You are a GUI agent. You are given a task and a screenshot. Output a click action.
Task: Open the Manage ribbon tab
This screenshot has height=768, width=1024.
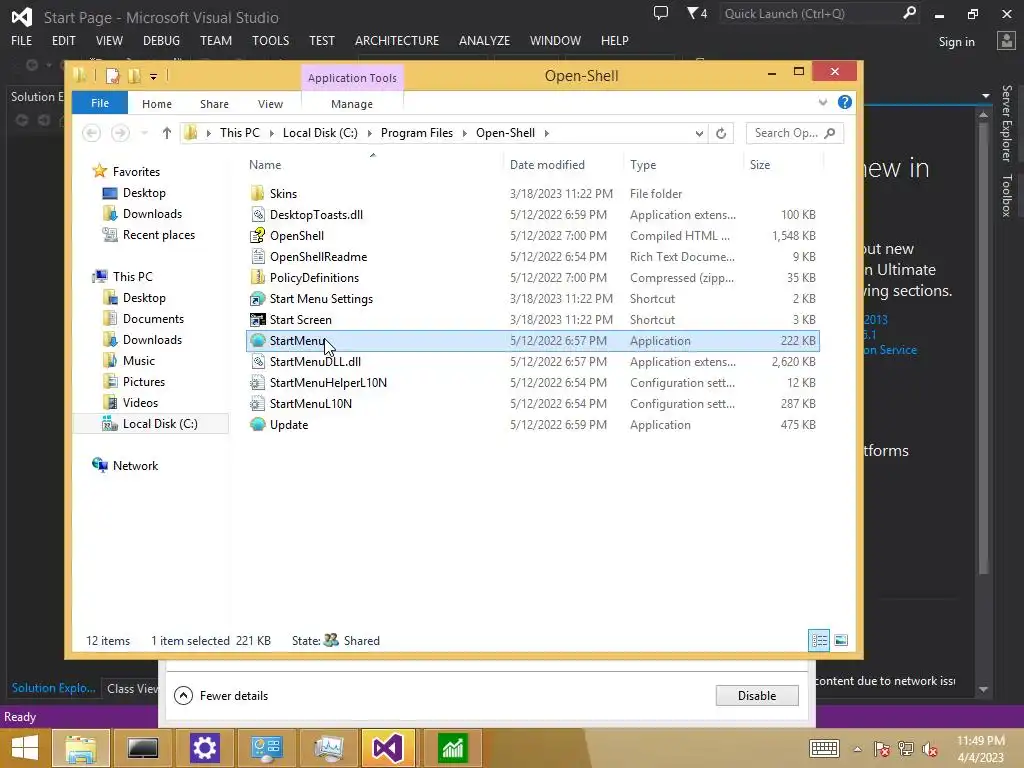coord(352,104)
